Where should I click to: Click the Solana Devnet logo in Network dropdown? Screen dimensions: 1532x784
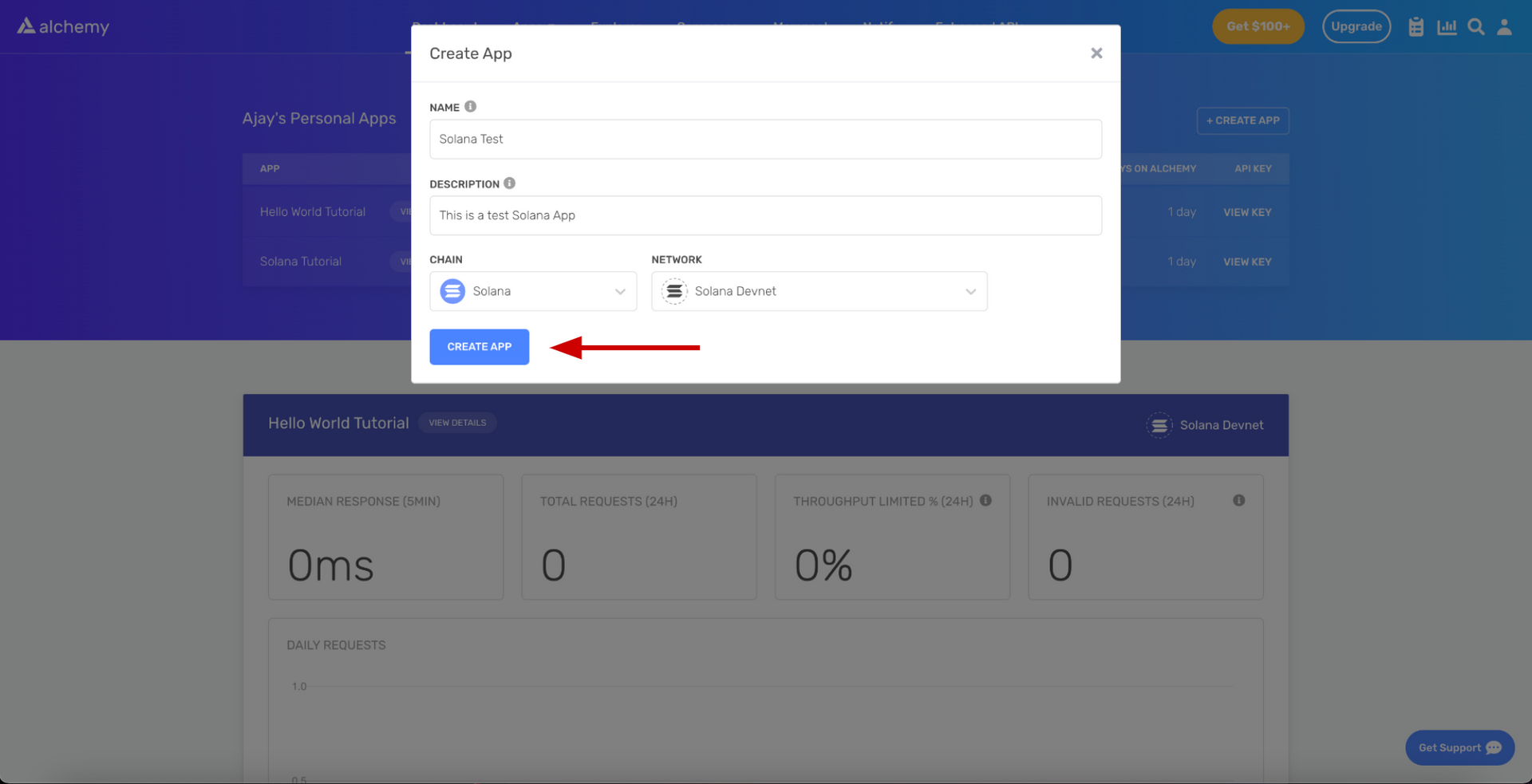[674, 291]
